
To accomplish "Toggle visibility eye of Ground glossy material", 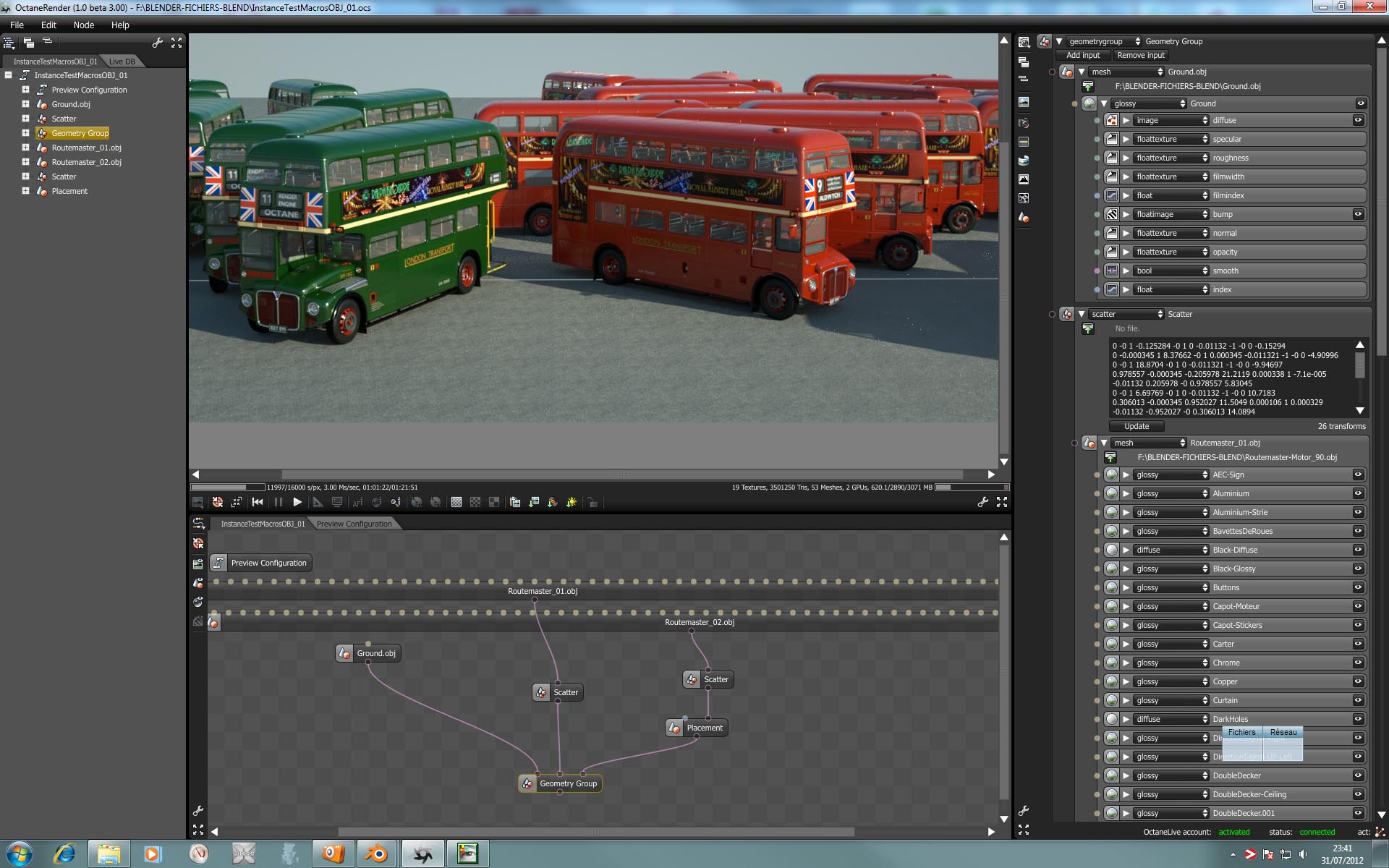I will [x=1361, y=103].
